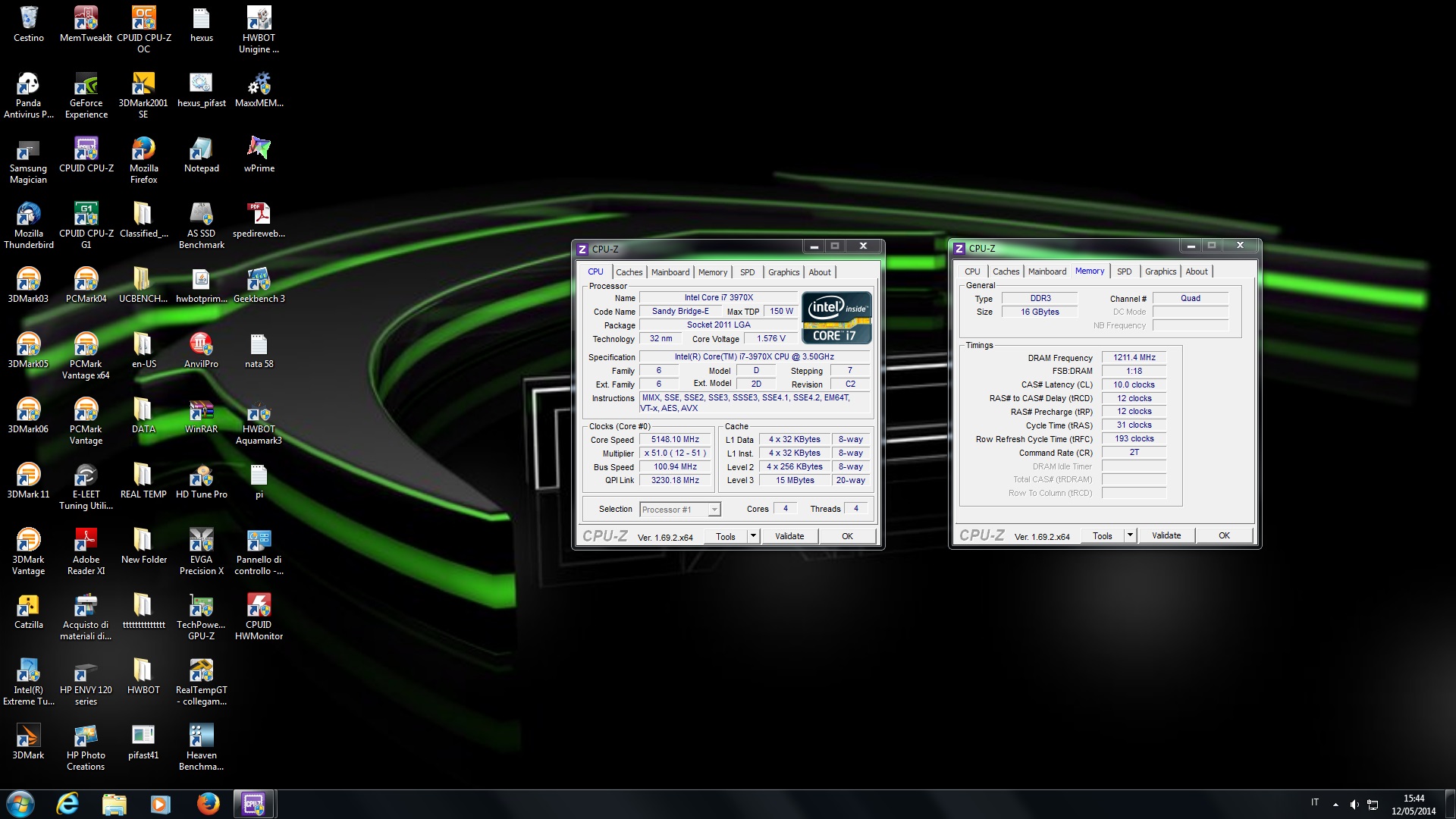
Task: Launch CPUID HWMonitor icon
Action: pyautogui.click(x=259, y=617)
